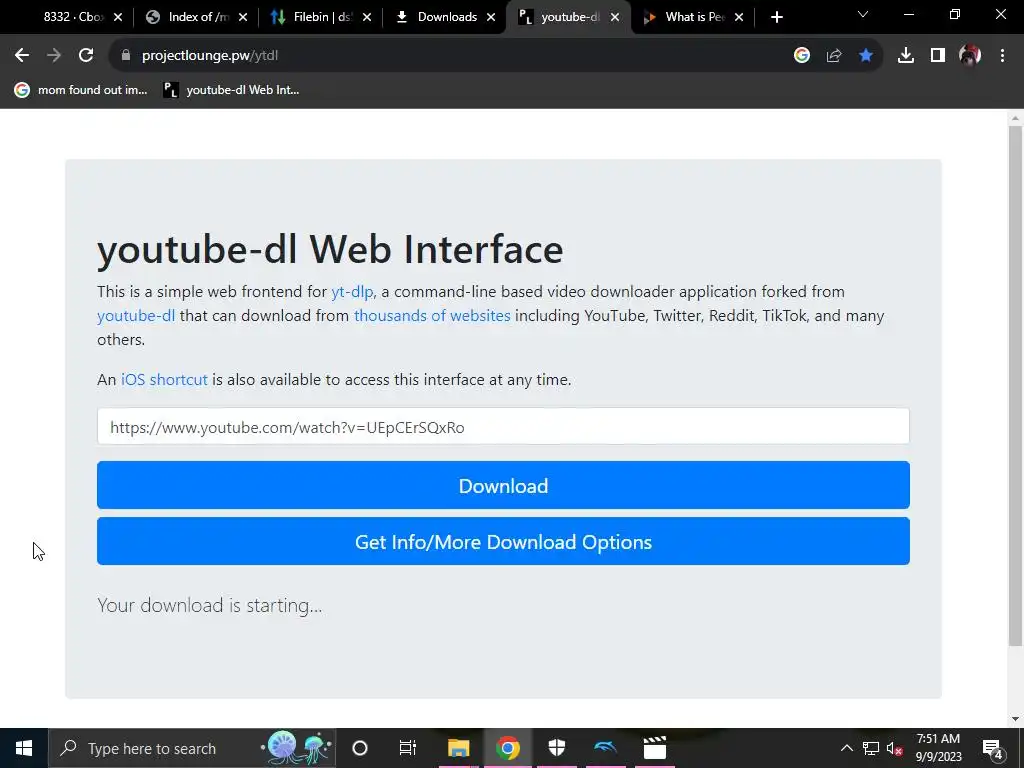Open File Explorer from the taskbar
This screenshot has width=1024, height=768.
tap(458, 748)
